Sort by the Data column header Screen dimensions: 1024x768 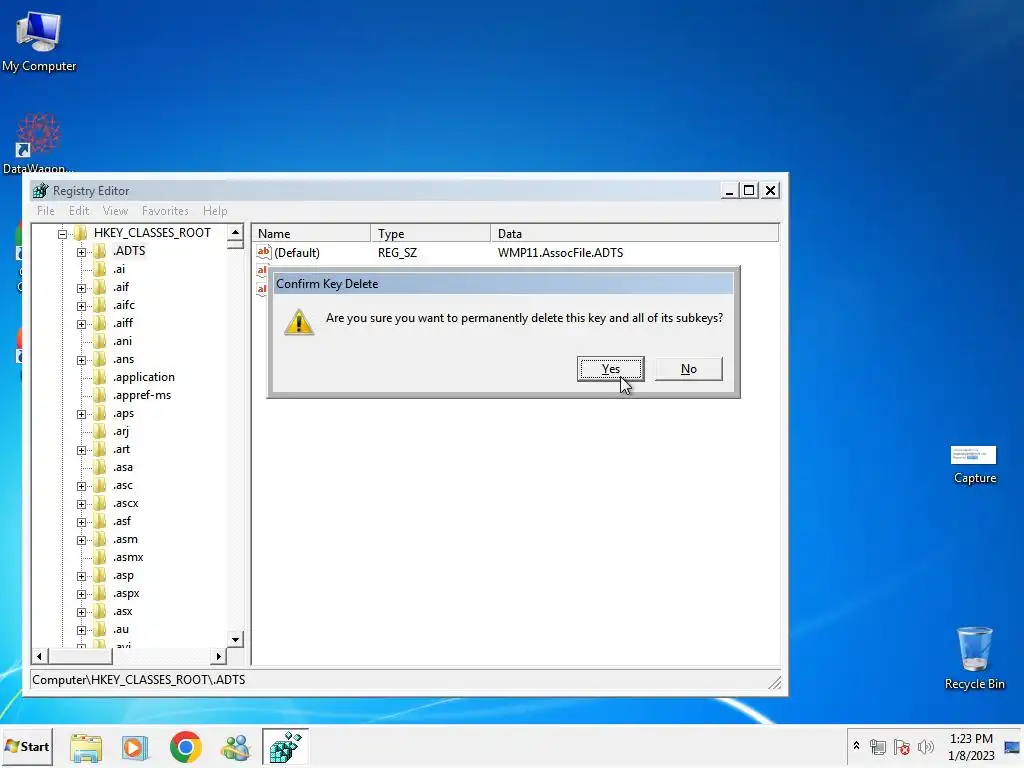click(635, 233)
